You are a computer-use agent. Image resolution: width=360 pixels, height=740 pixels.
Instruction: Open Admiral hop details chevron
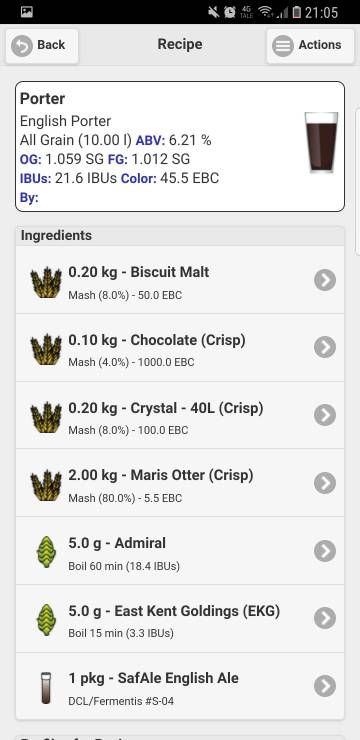[x=325, y=551]
